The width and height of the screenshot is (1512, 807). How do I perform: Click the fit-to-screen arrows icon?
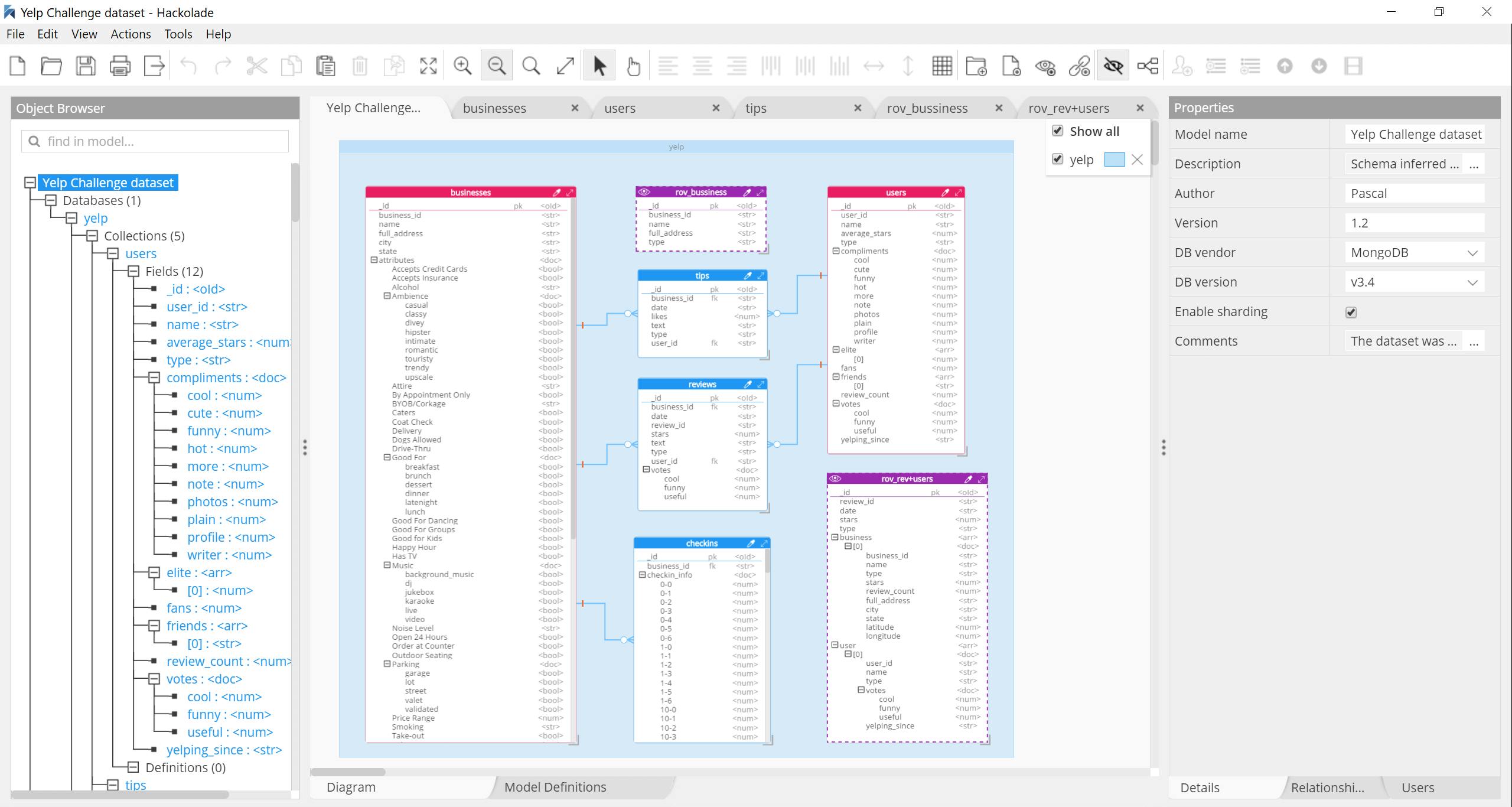tap(428, 66)
